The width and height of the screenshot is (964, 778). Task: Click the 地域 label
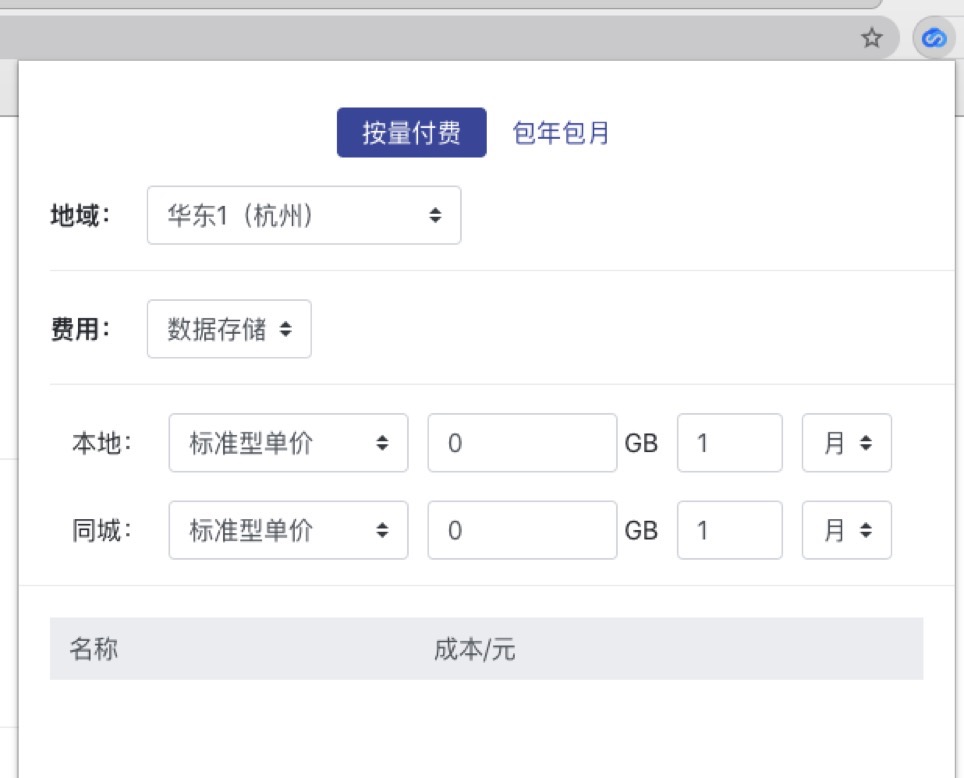click(81, 215)
